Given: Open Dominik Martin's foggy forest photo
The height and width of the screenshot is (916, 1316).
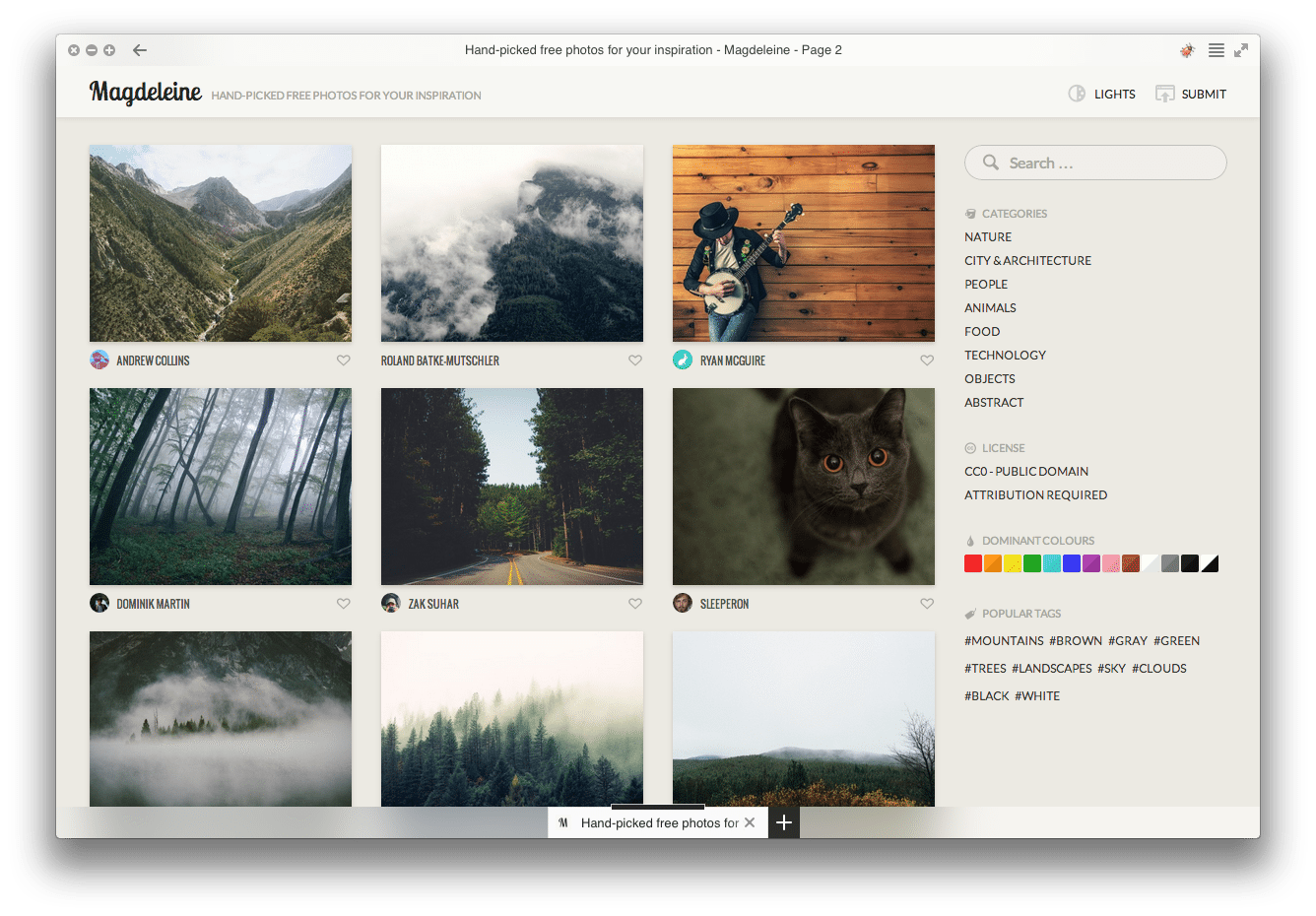Looking at the screenshot, I should [221, 487].
